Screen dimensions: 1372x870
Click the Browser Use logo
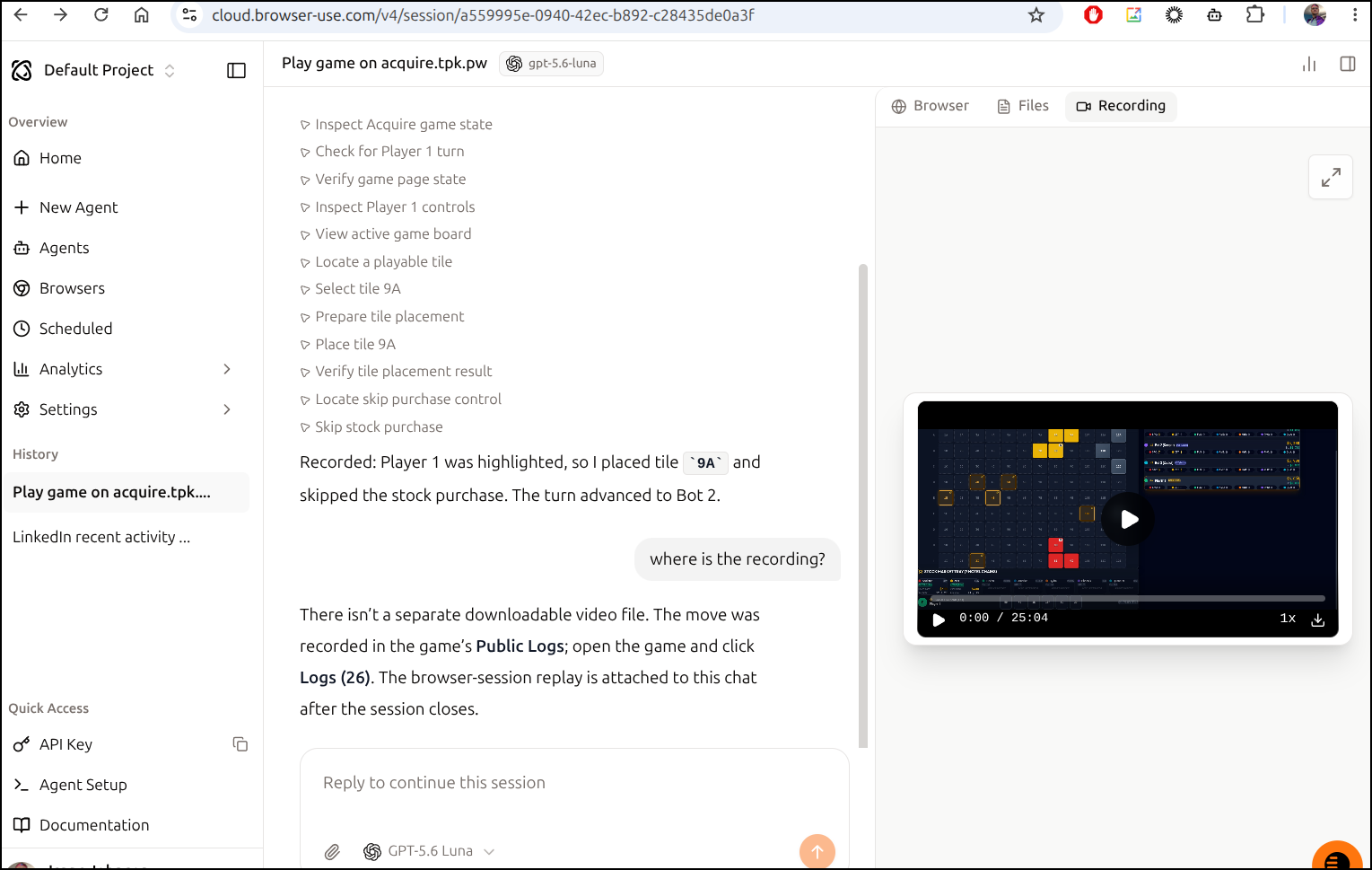pos(22,70)
